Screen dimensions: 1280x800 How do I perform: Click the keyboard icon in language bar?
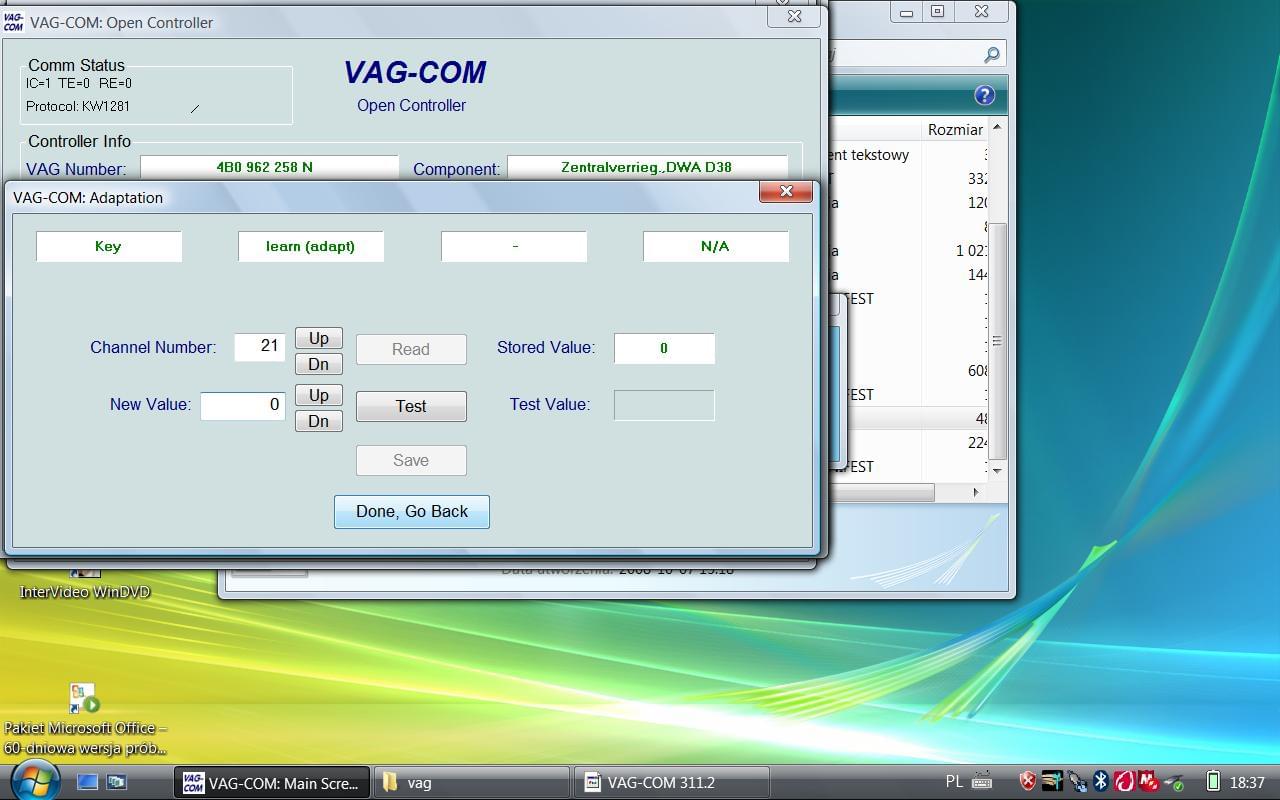tap(982, 782)
